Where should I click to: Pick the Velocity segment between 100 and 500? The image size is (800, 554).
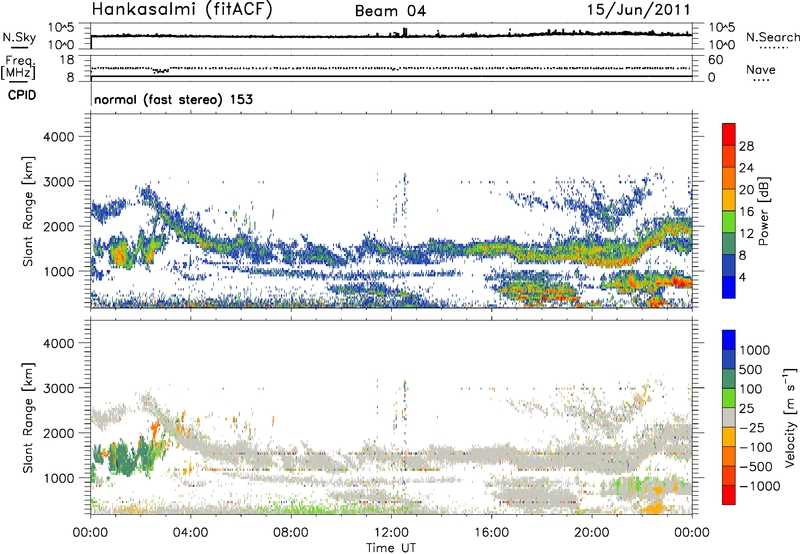tap(729, 379)
